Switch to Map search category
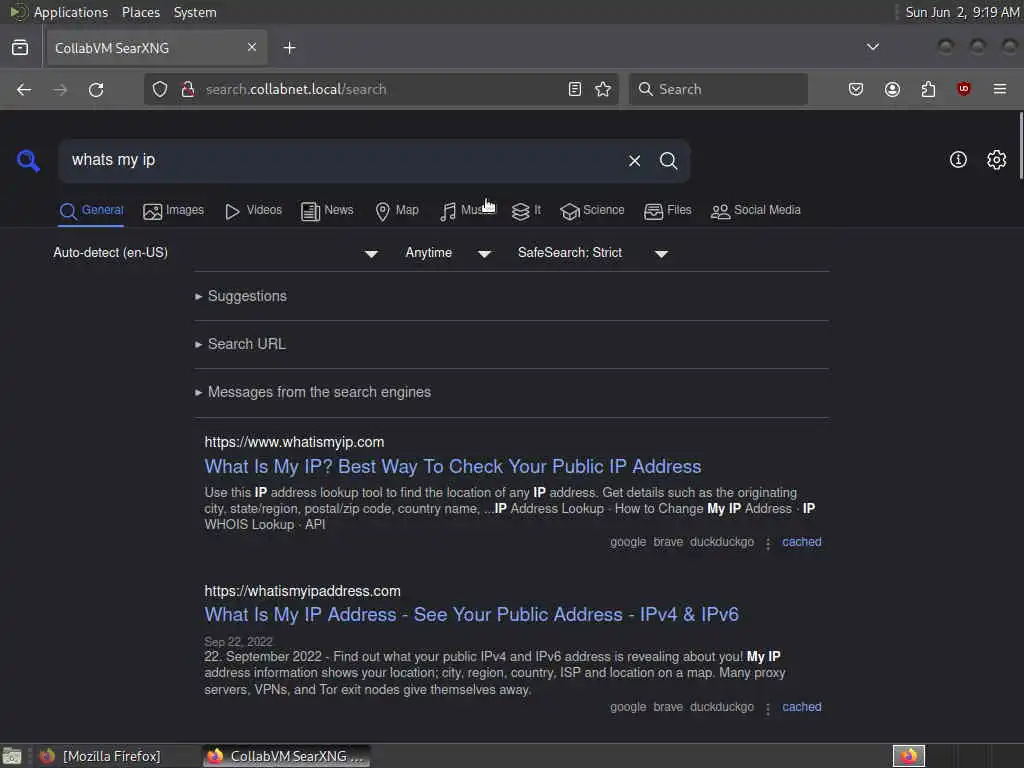 tap(397, 210)
